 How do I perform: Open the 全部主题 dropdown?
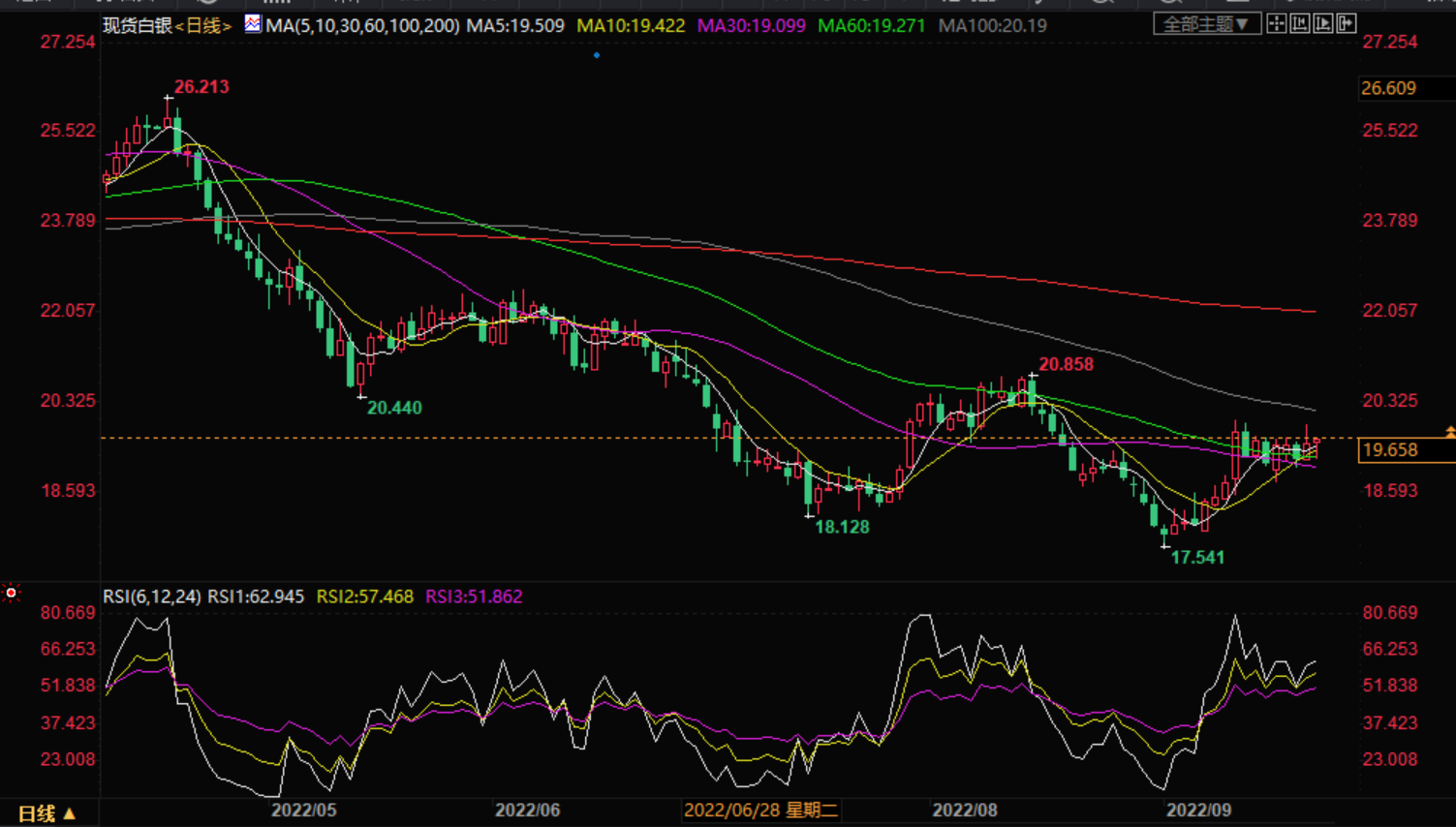tap(1206, 24)
